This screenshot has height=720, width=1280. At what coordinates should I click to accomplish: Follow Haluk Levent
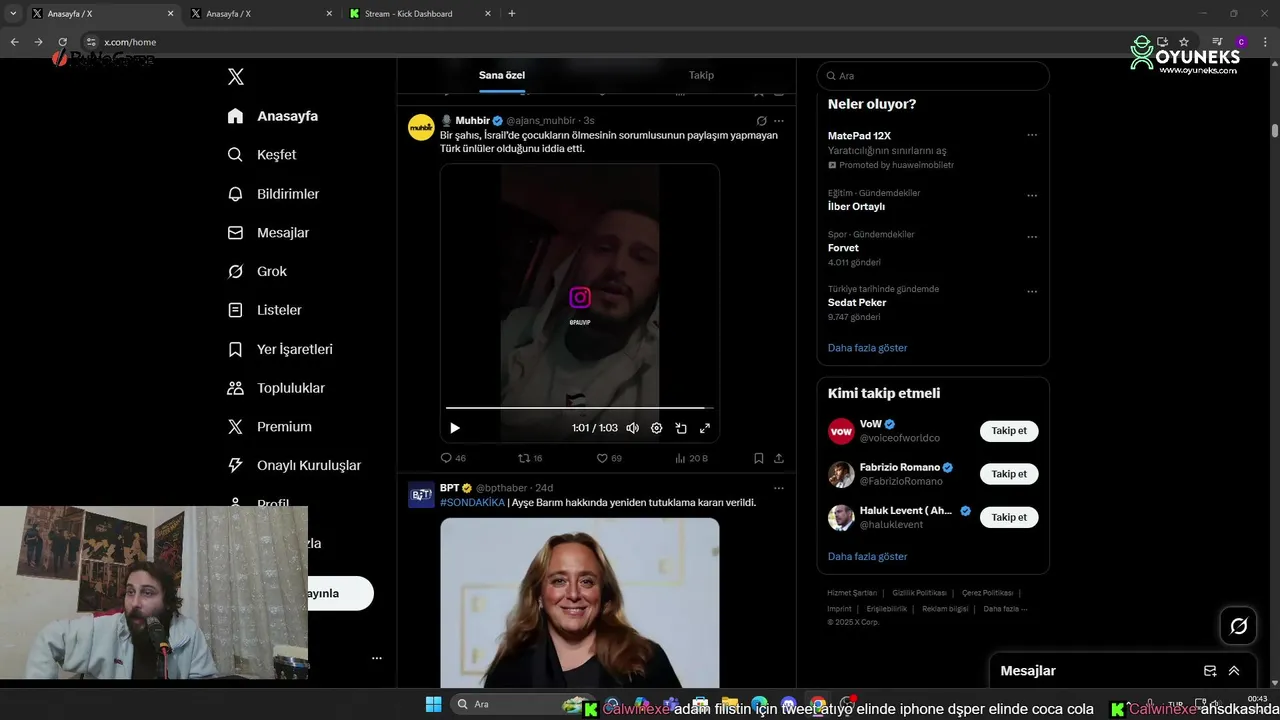(1009, 517)
